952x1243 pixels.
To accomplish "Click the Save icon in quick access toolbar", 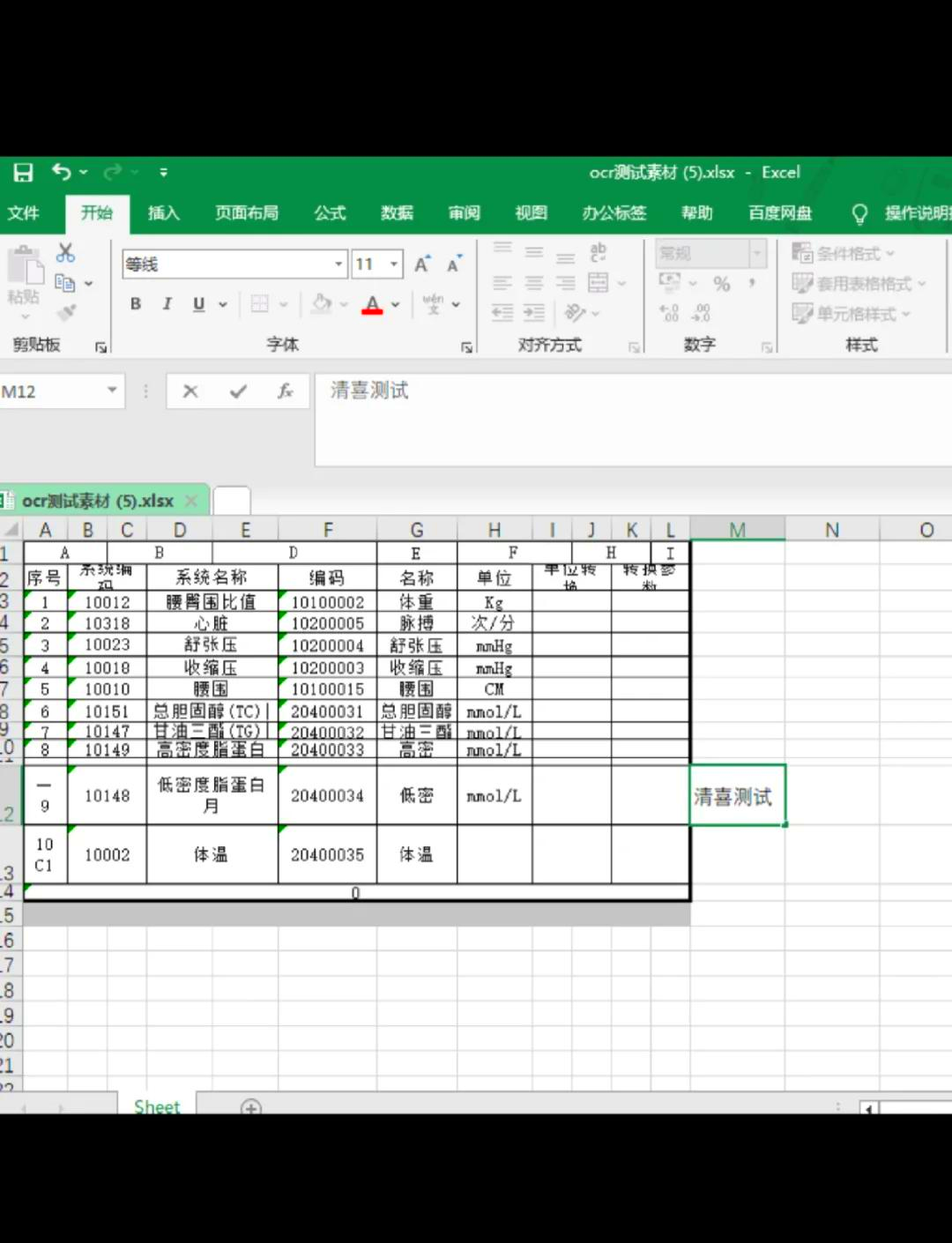I will click(x=23, y=173).
